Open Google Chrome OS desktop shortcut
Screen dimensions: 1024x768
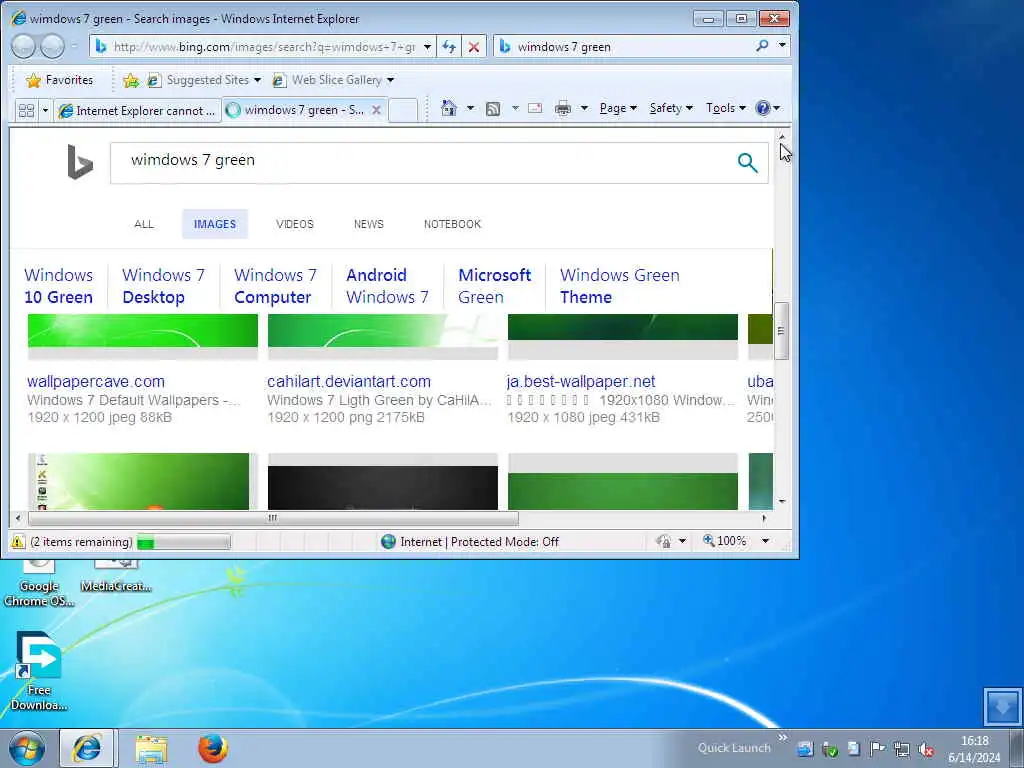tap(39, 583)
